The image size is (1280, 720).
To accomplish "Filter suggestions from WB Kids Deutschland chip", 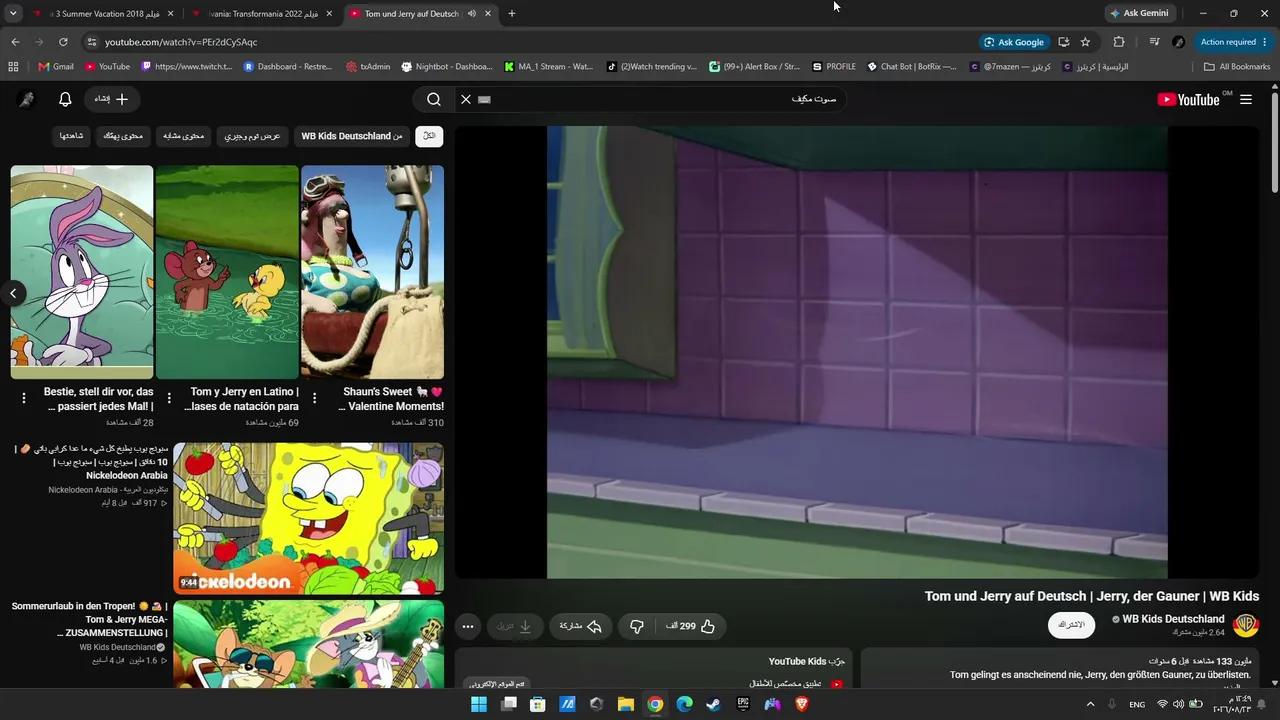I will [x=352, y=136].
